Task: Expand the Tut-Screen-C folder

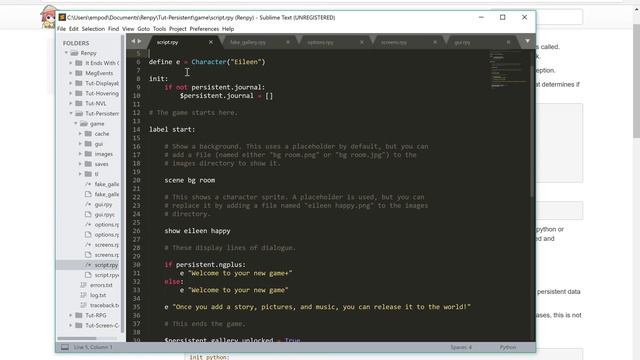Action: (x=71, y=325)
